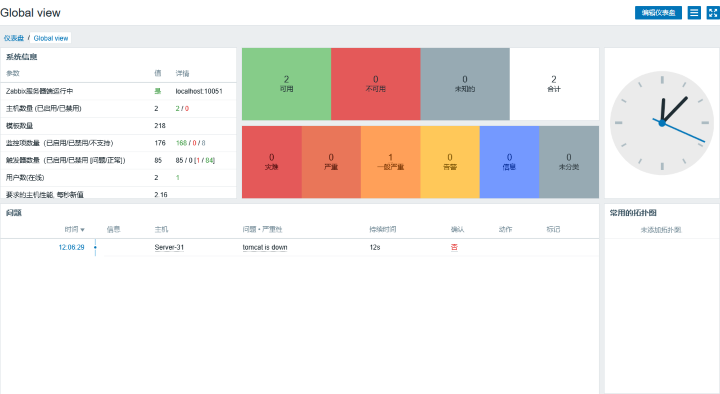Open the first breadcrumb link before Global view

[14, 38]
